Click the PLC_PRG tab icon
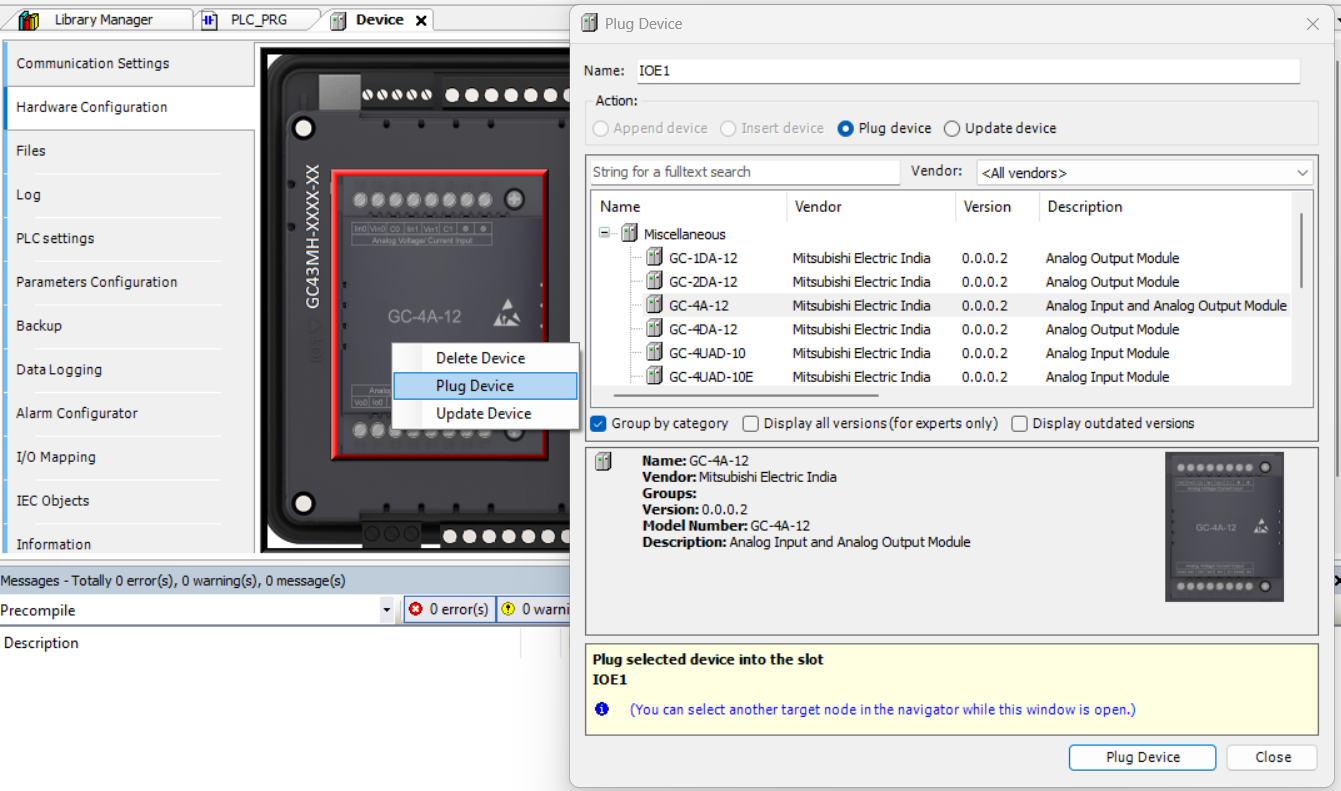The width and height of the screenshot is (1341, 791). (210, 20)
